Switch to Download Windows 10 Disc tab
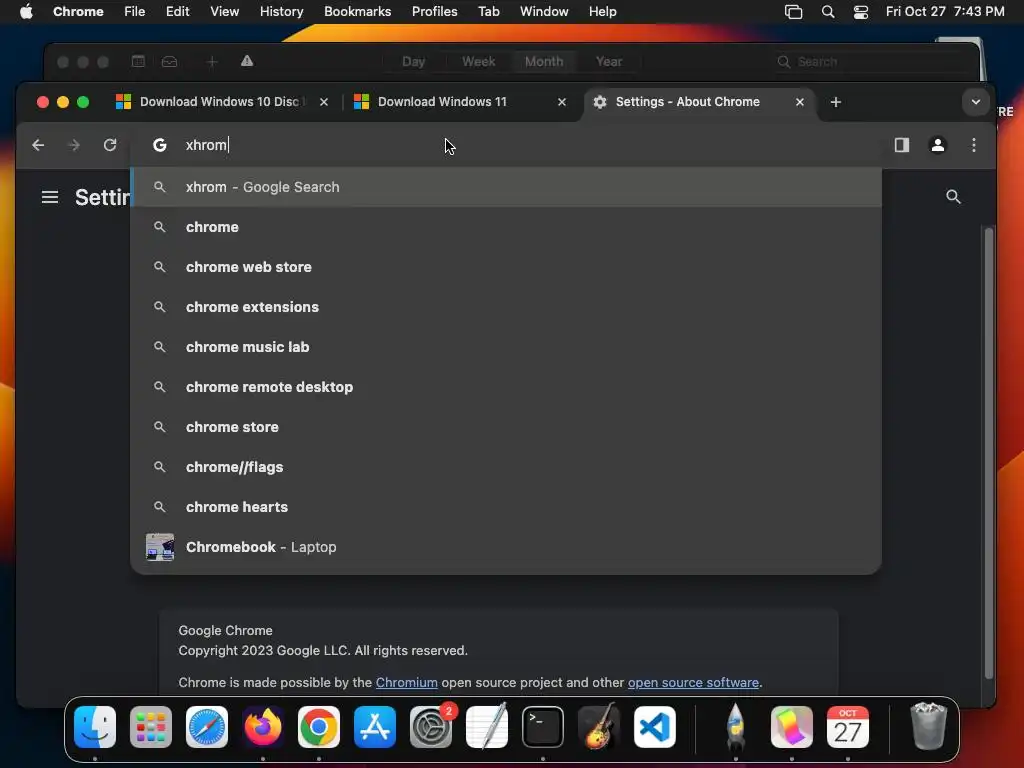The image size is (1024, 768). [x=222, y=102]
